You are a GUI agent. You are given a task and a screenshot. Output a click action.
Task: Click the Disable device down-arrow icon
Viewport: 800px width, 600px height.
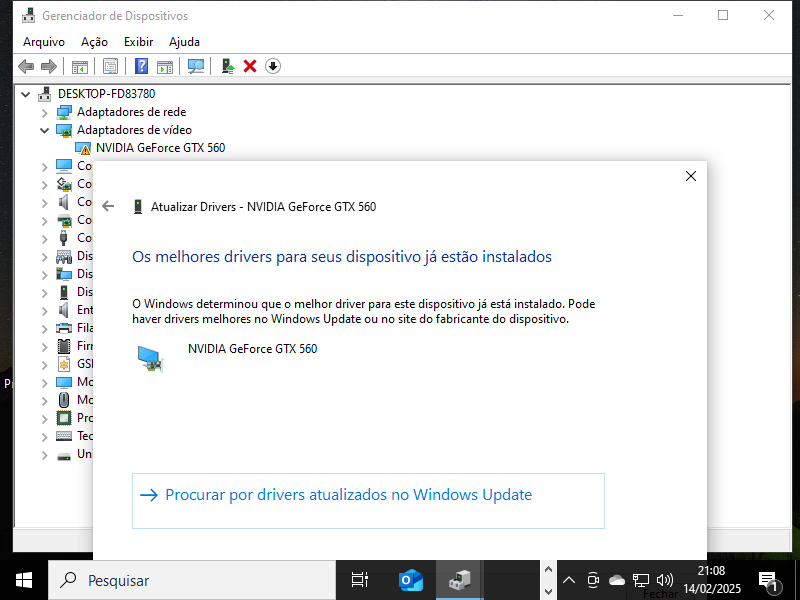(273, 66)
